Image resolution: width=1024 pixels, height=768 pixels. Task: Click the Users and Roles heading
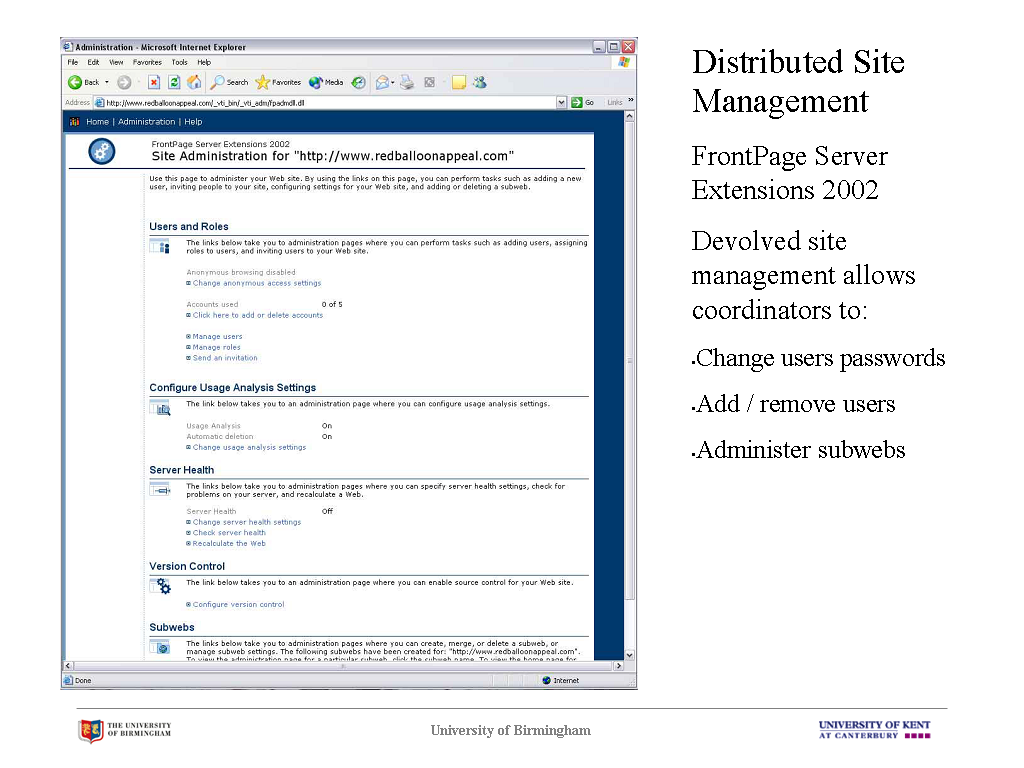pyautogui.click(x=189, y=227)
